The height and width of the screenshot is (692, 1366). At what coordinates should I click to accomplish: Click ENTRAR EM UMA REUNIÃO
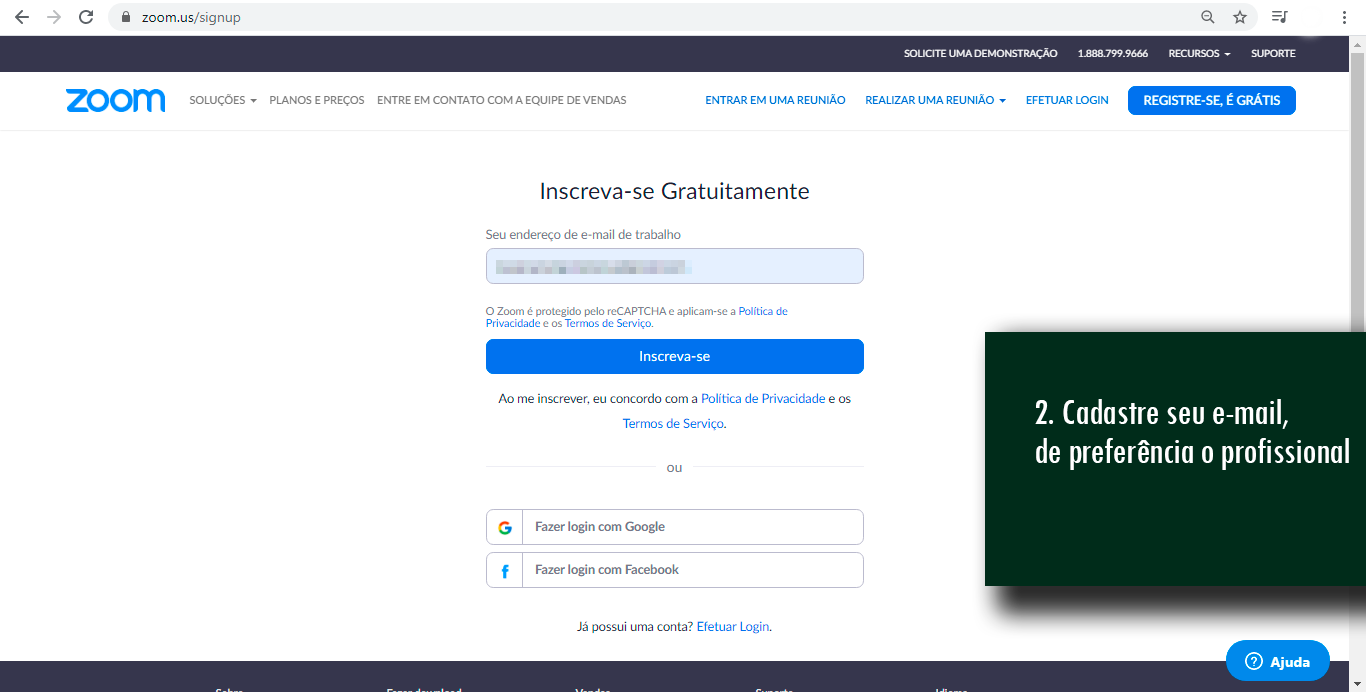775,100
